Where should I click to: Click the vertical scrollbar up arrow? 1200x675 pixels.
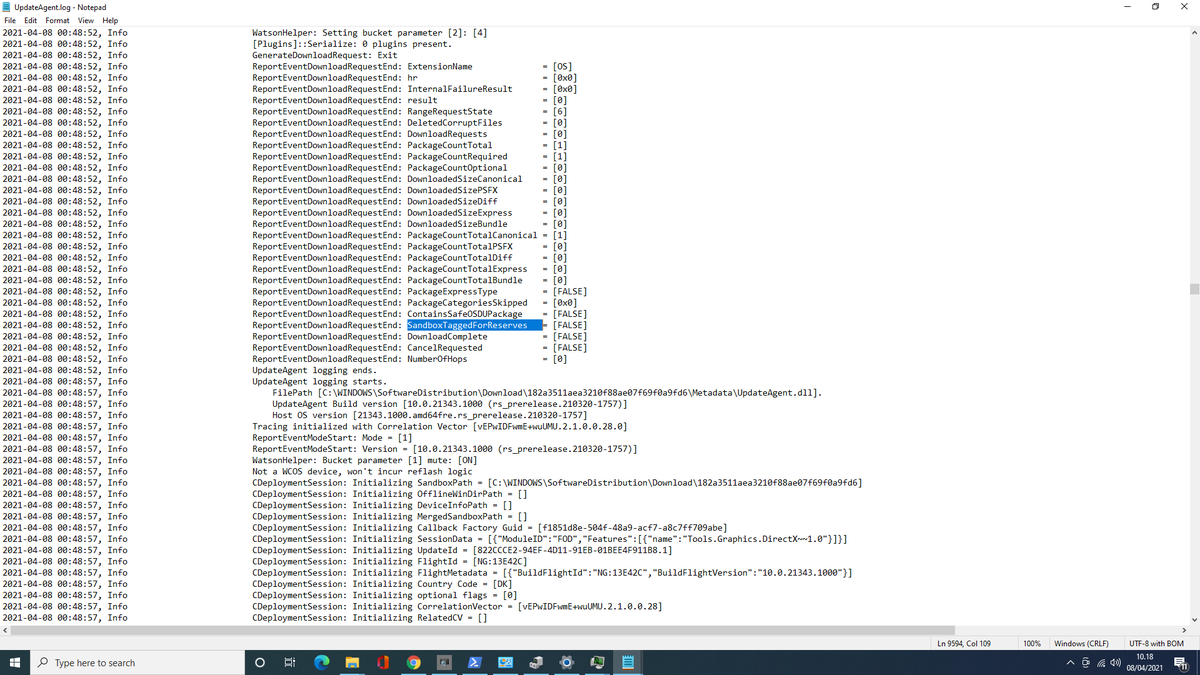pyautogui.click(x=1193, y=32)
